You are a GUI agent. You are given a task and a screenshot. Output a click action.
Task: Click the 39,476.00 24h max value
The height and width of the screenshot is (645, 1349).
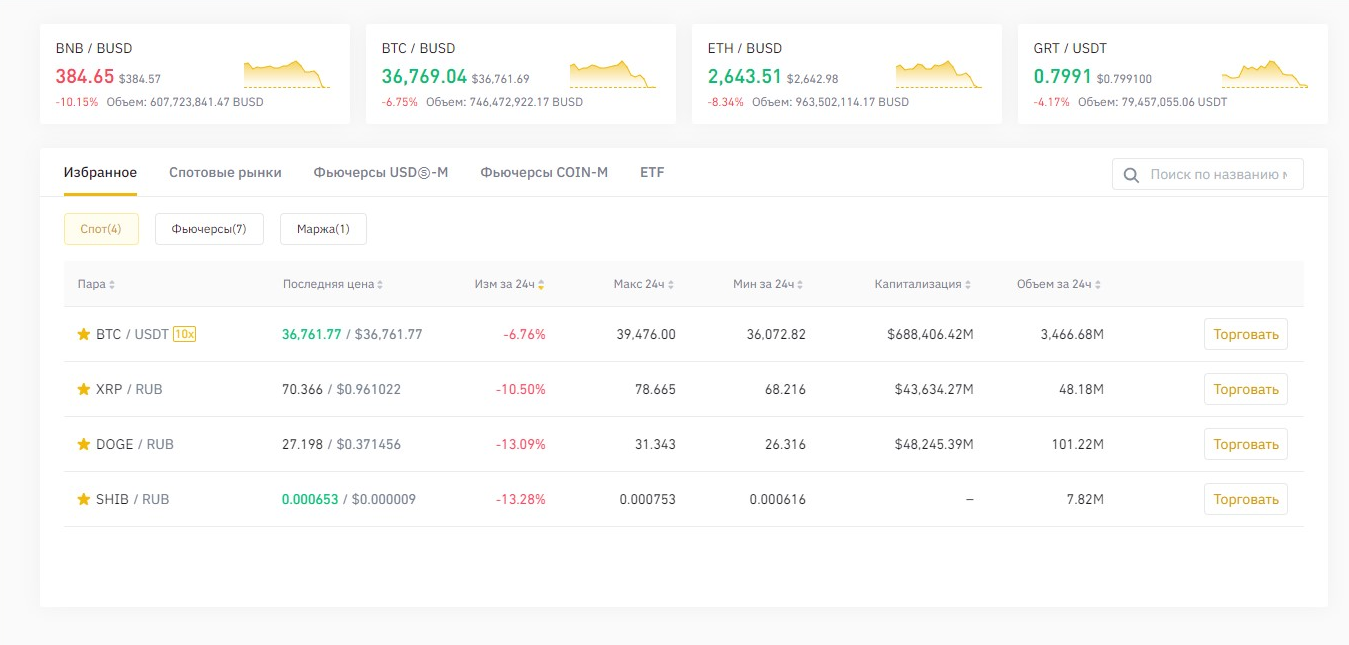(646, 334)
